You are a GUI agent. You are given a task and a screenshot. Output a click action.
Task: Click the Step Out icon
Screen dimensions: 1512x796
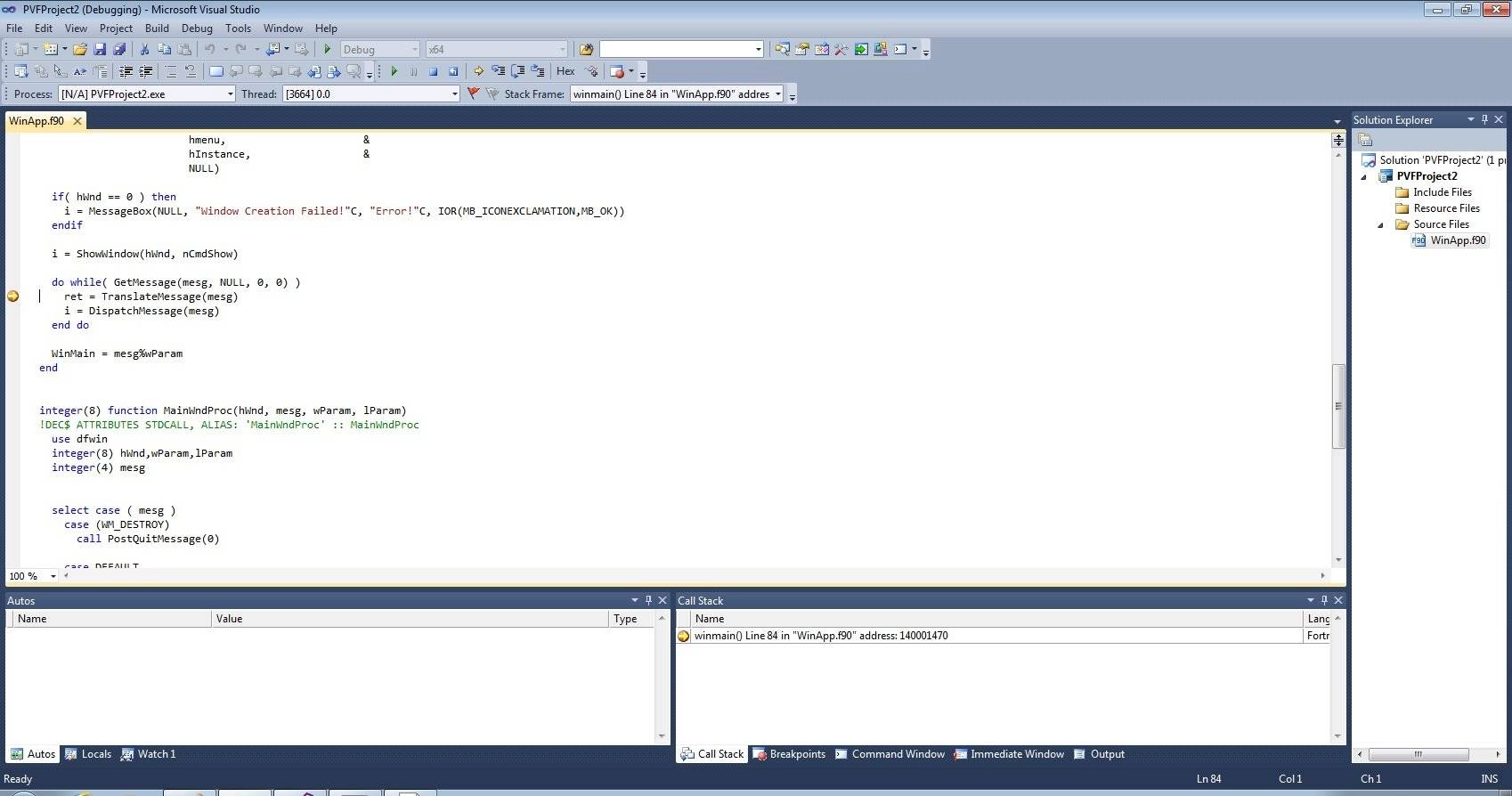click(537, 71)
